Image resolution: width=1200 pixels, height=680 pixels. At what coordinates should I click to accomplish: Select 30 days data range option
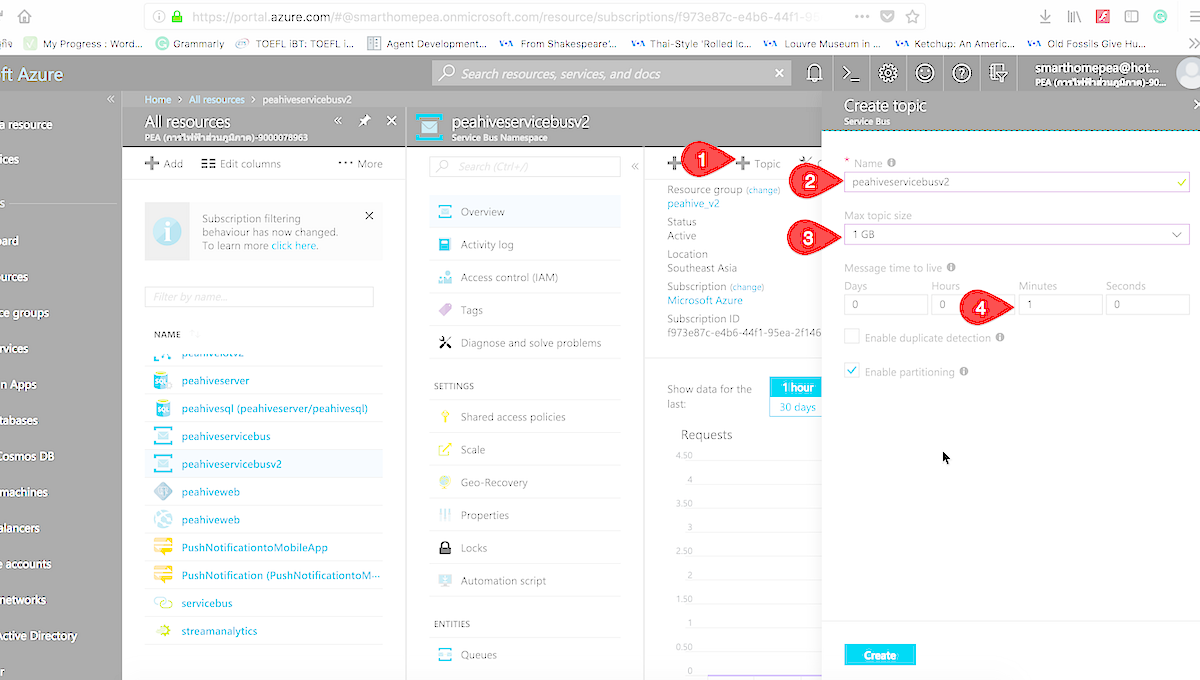click(794, 408)
